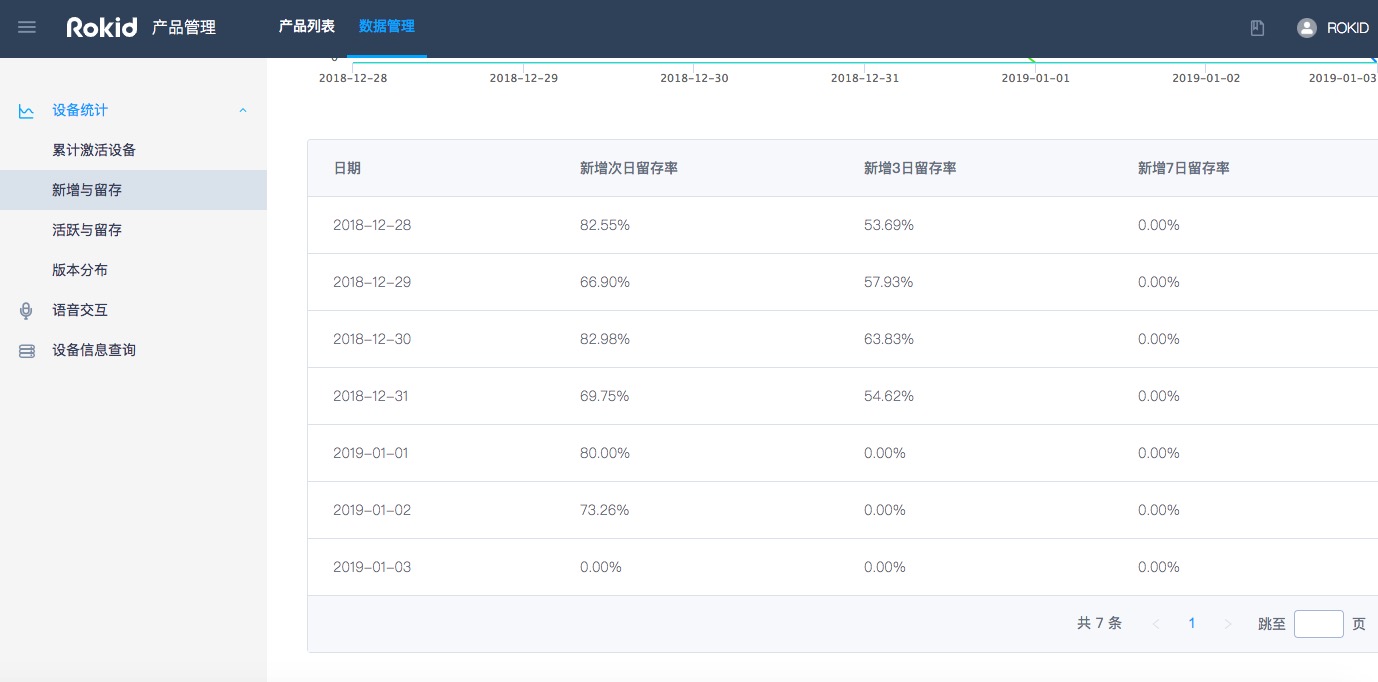Switch to the 产品列表 tab
1378x682 pixels.
[x=306, y=27]
